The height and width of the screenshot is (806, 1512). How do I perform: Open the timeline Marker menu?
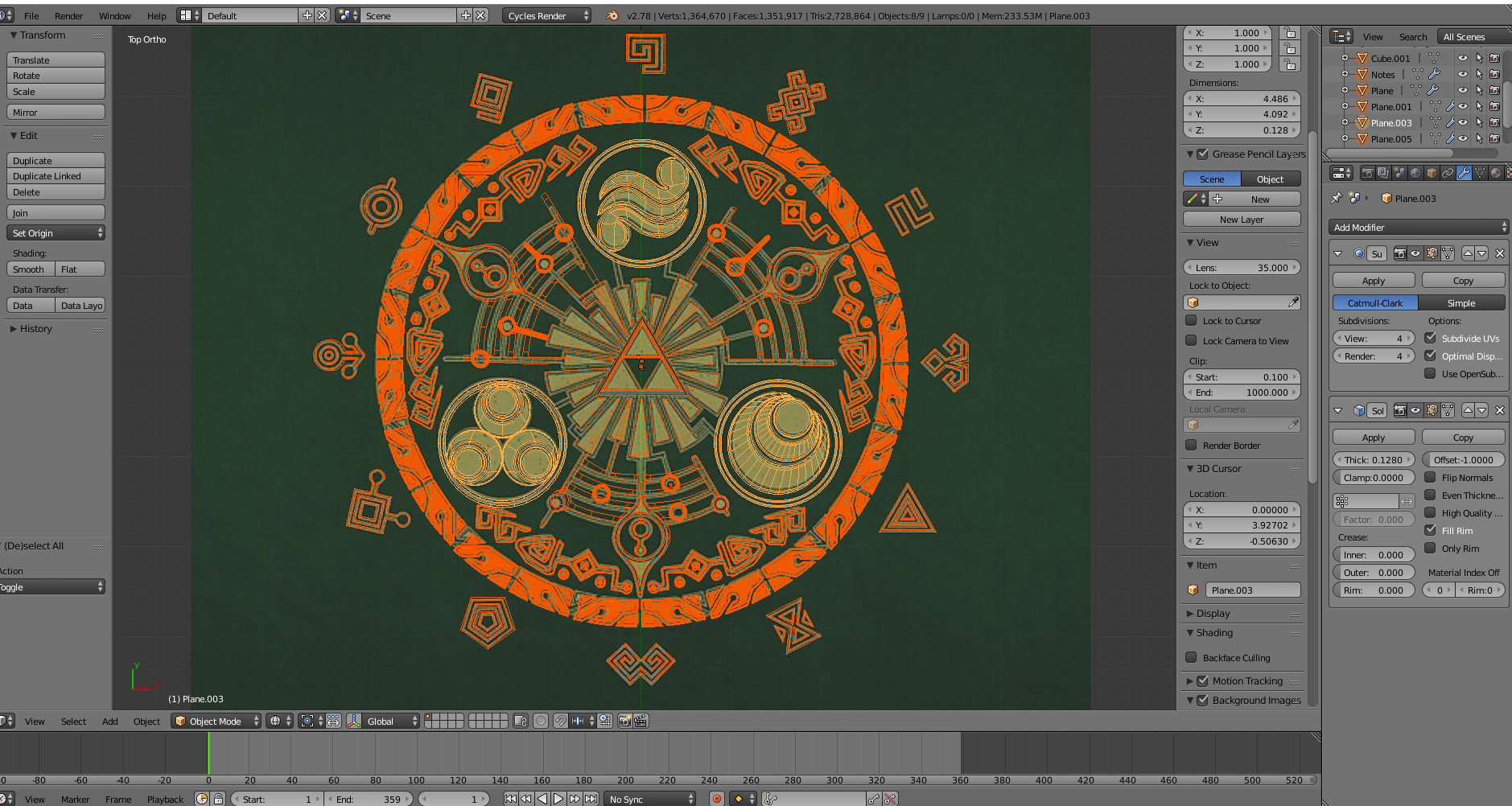tap(76, 799)
